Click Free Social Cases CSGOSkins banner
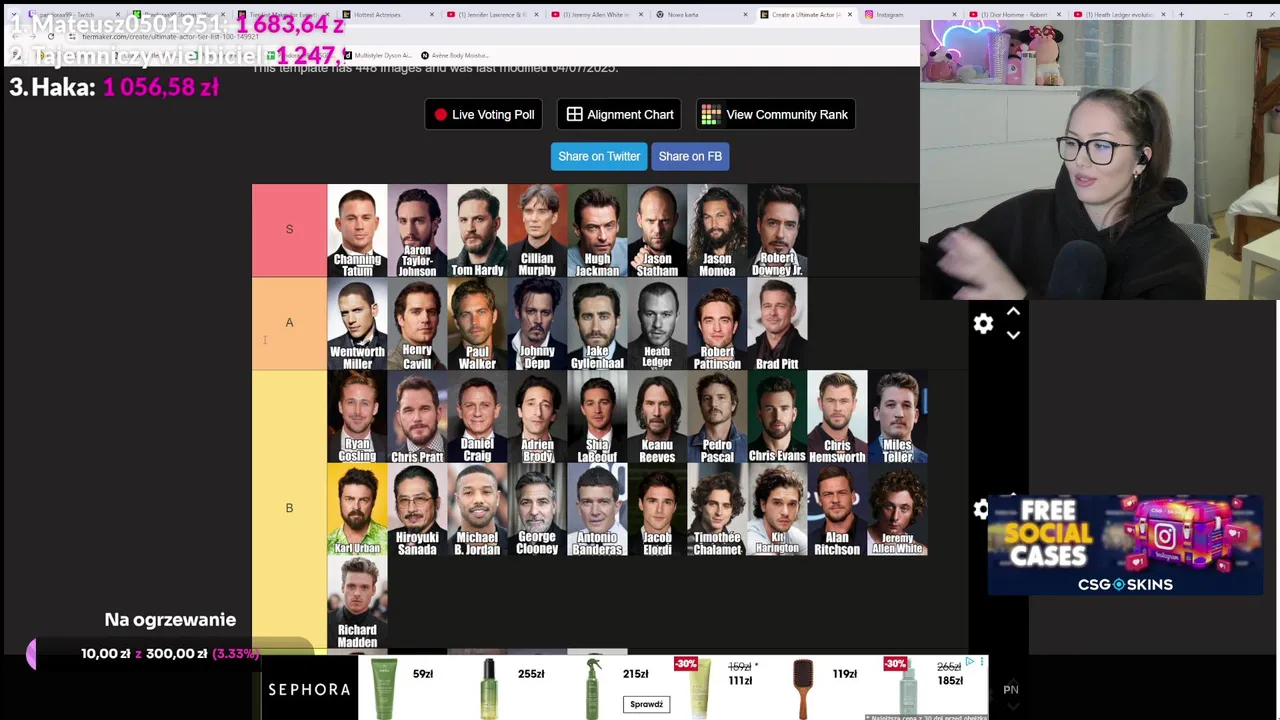The height and width of the screenshot is (720, 1280). 1125,545
